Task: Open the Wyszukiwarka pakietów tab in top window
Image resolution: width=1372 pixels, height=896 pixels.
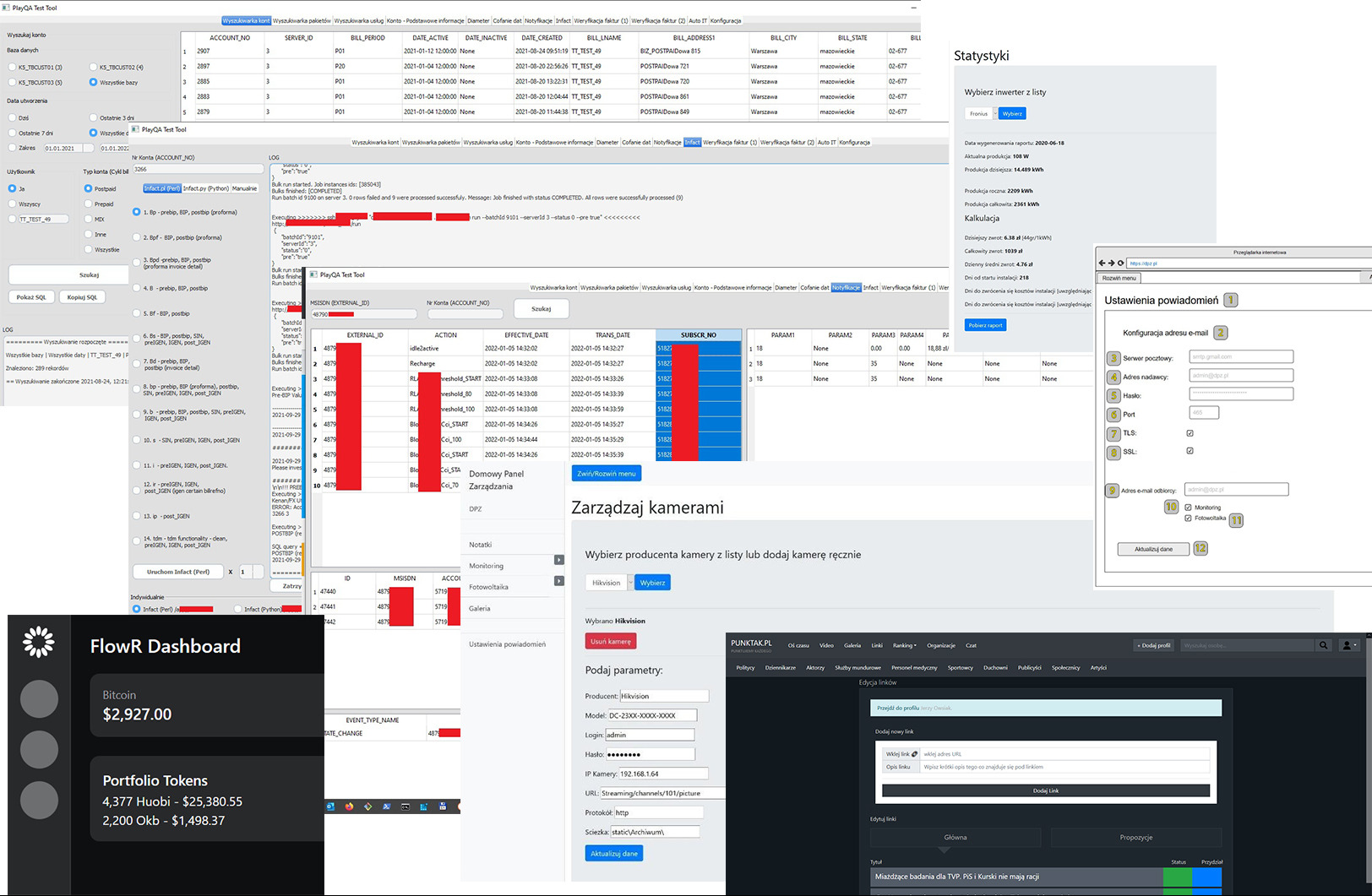Action: pos(302,20)
